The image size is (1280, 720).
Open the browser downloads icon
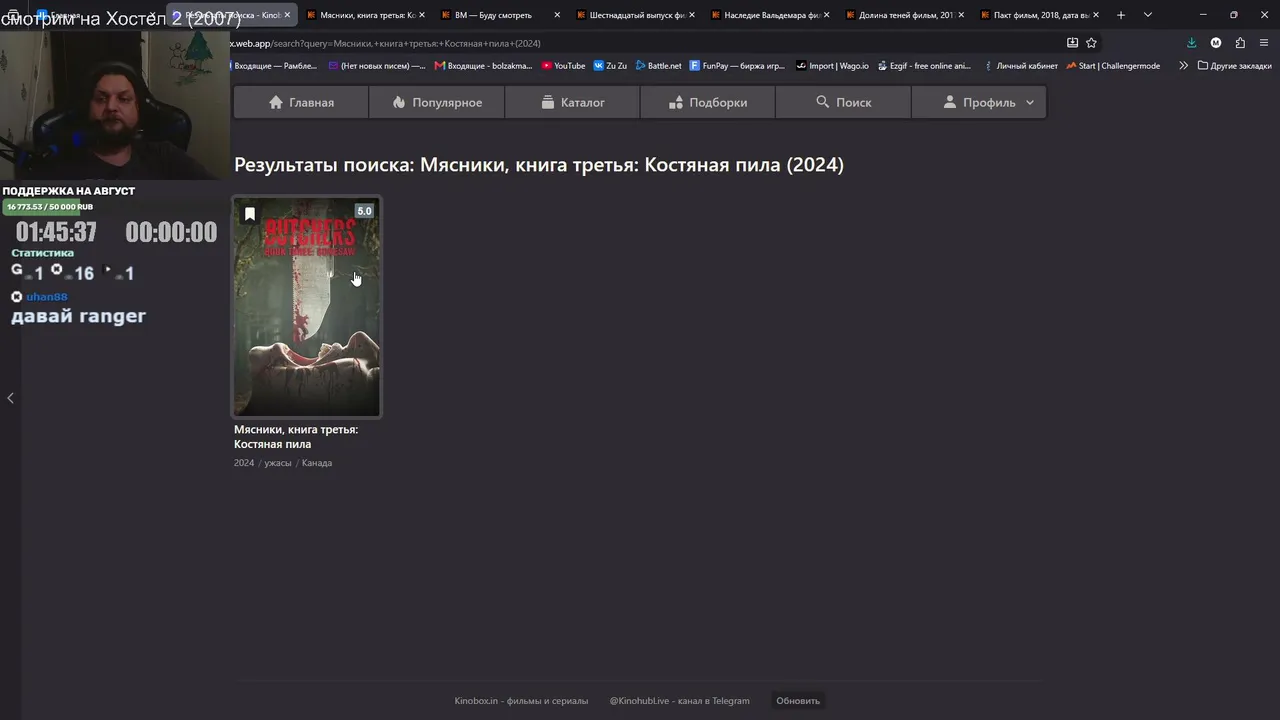(1192, 43)
